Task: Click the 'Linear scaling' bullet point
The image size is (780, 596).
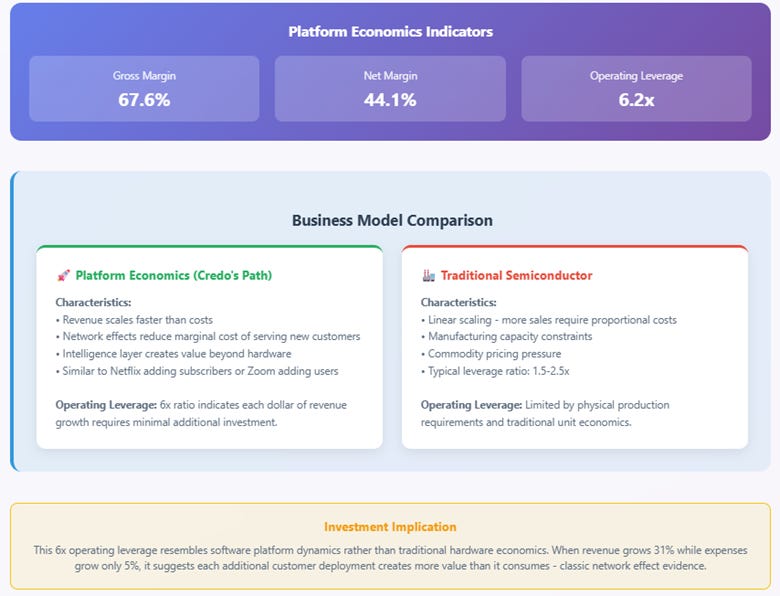Action: tap(549, 320)
